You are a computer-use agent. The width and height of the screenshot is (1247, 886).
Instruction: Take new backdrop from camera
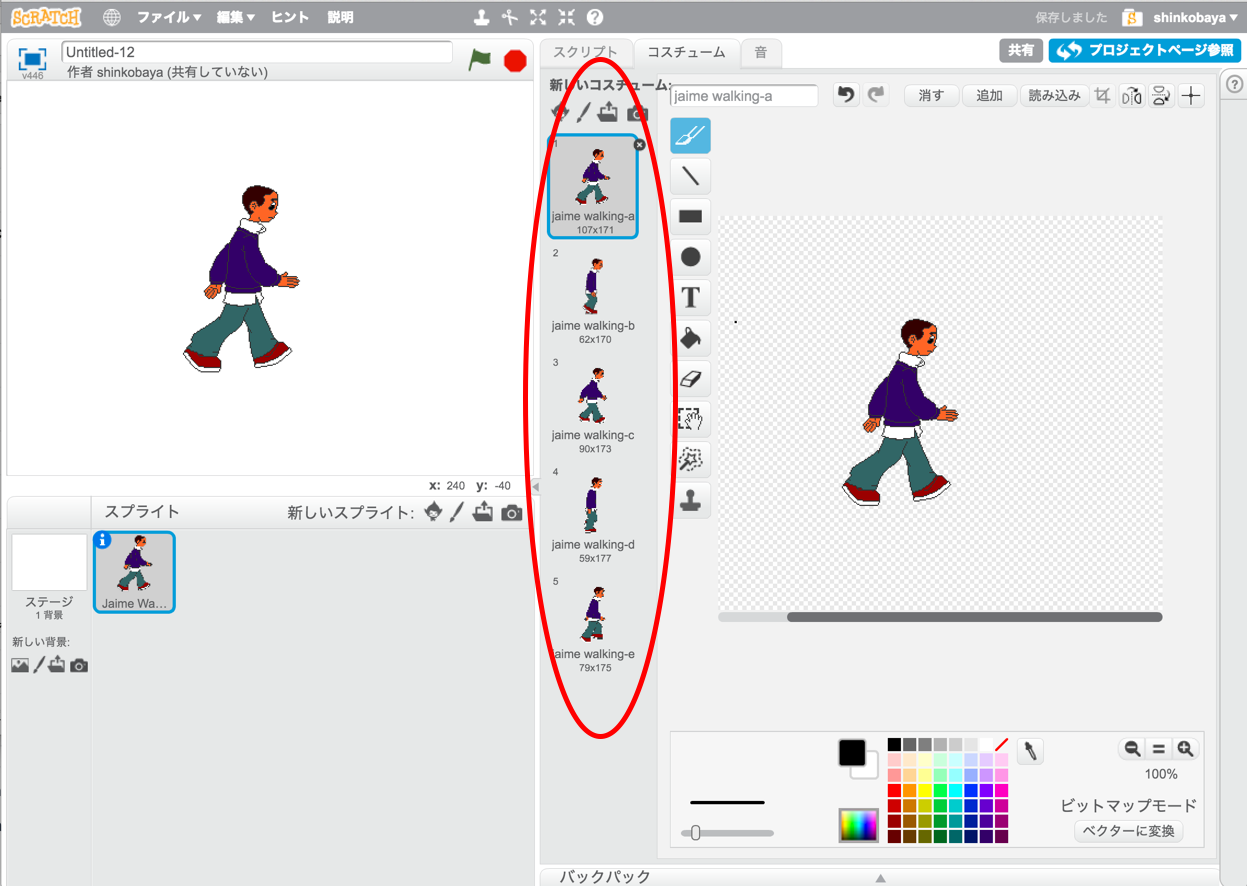79,665
